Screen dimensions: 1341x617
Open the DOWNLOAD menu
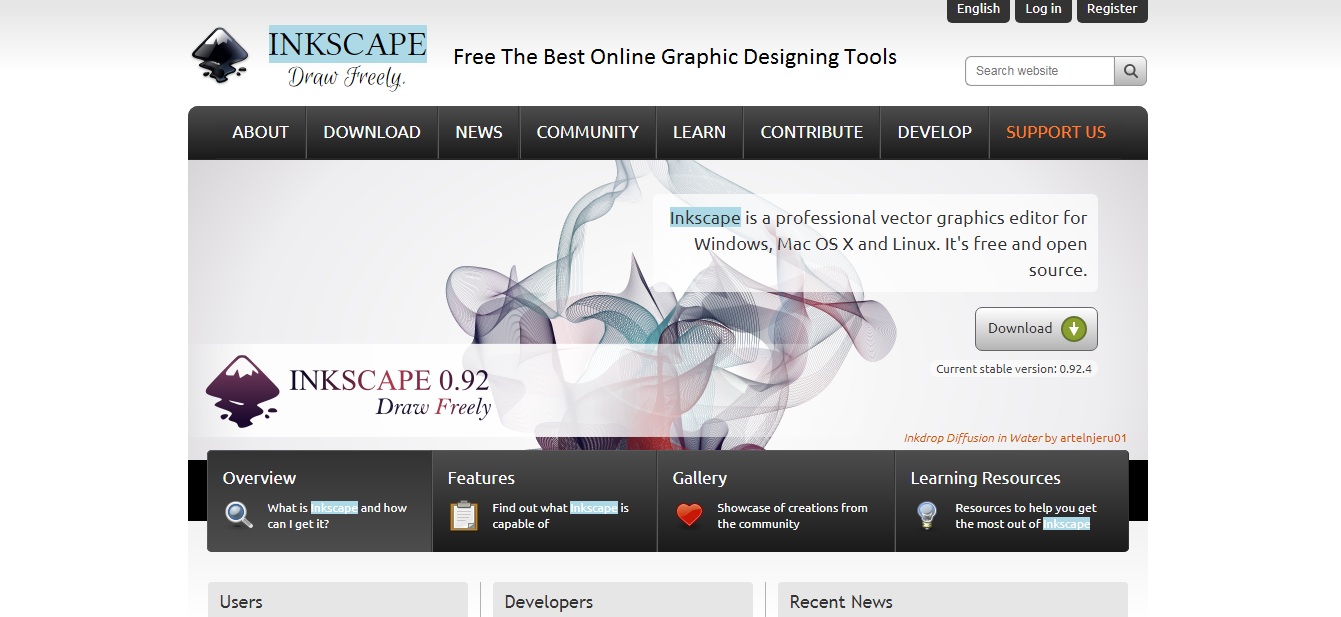(x=371, y=131)
